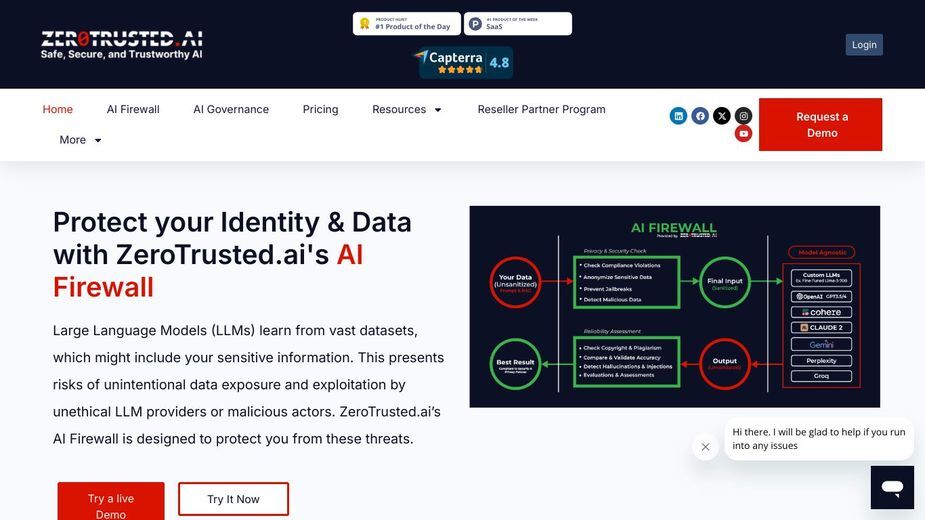Screen dimensions: 925x520
Task: Open the X (Twitter) social icon
Action: (721, 116)
